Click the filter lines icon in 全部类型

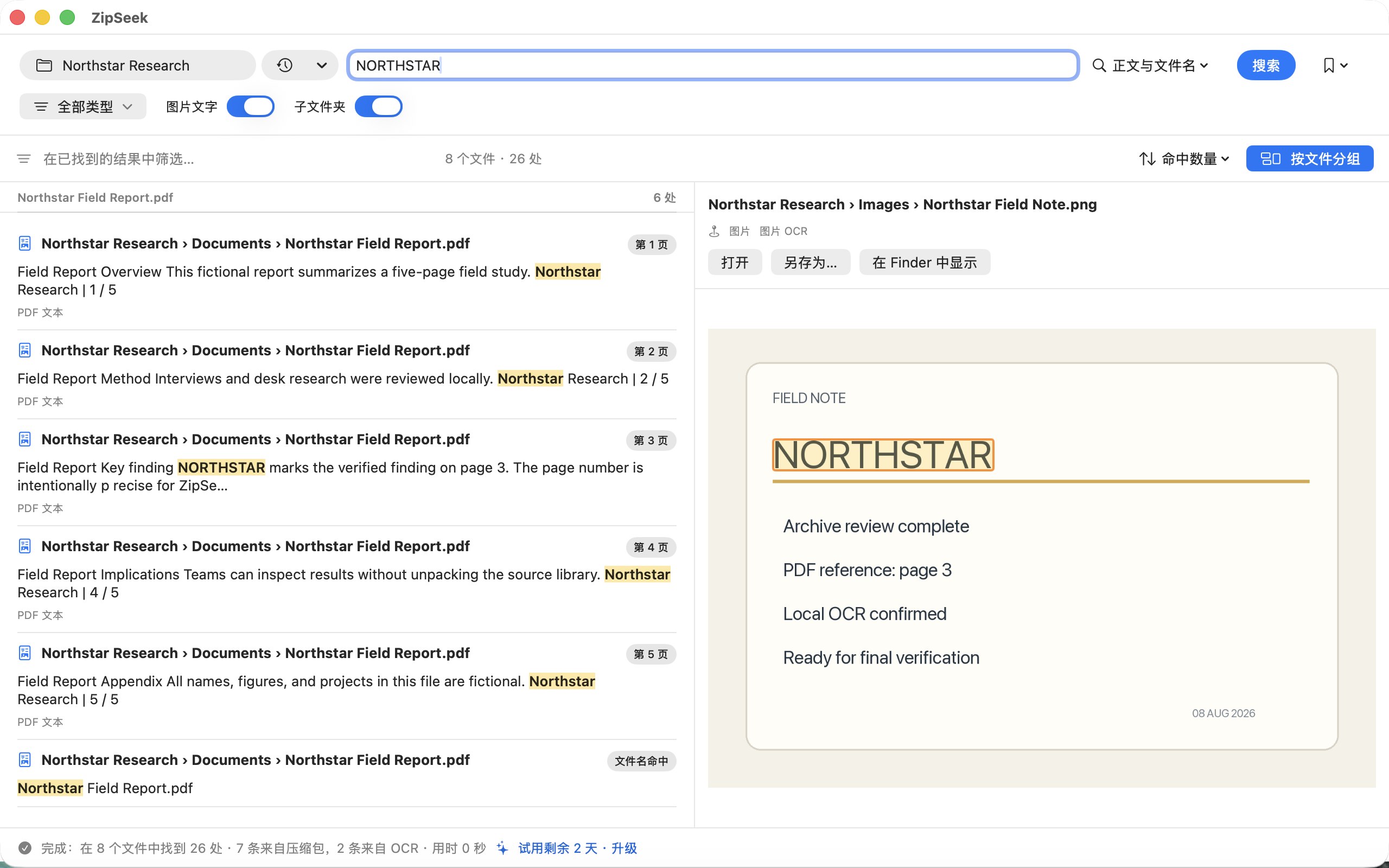tap(41, 107)
